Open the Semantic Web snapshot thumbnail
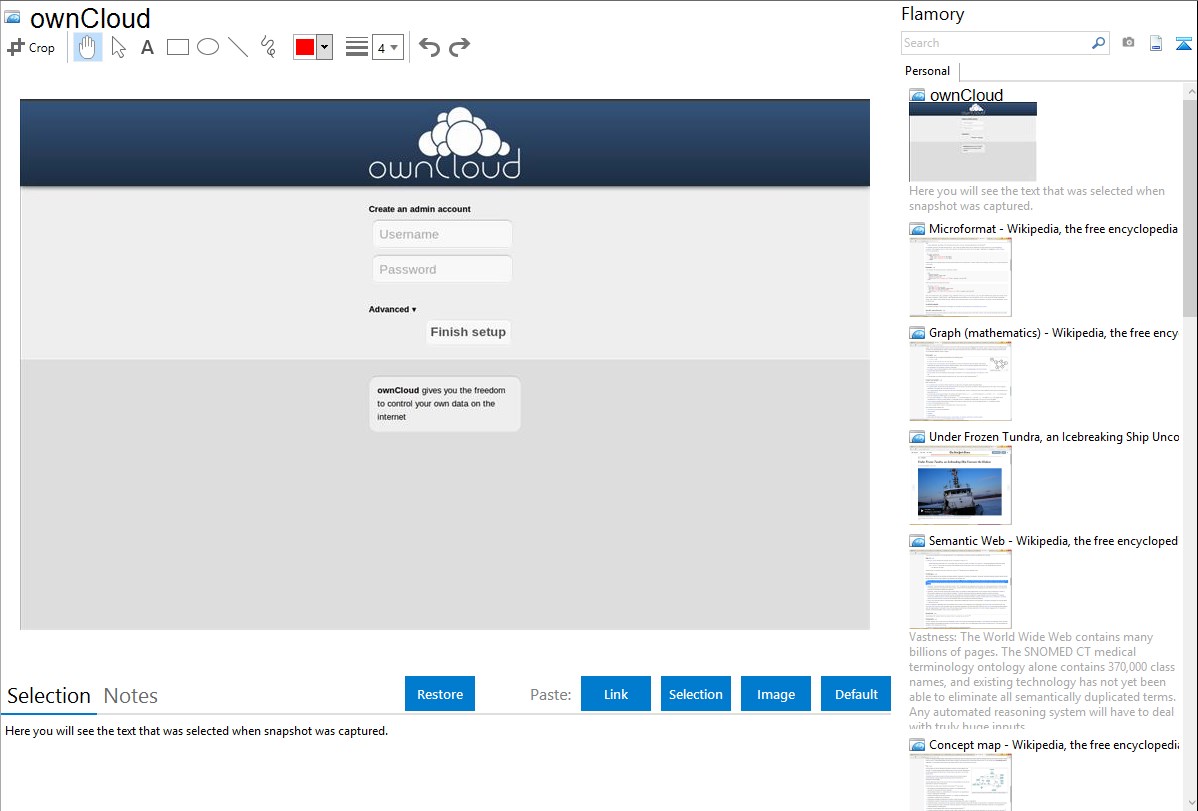Viewport: 1198px width, 811px height. [x=960, y=589]
